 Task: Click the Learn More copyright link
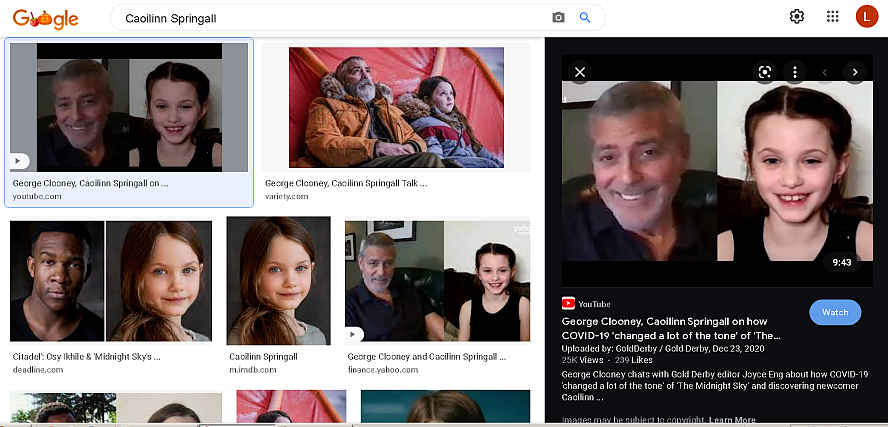[732, 420]
